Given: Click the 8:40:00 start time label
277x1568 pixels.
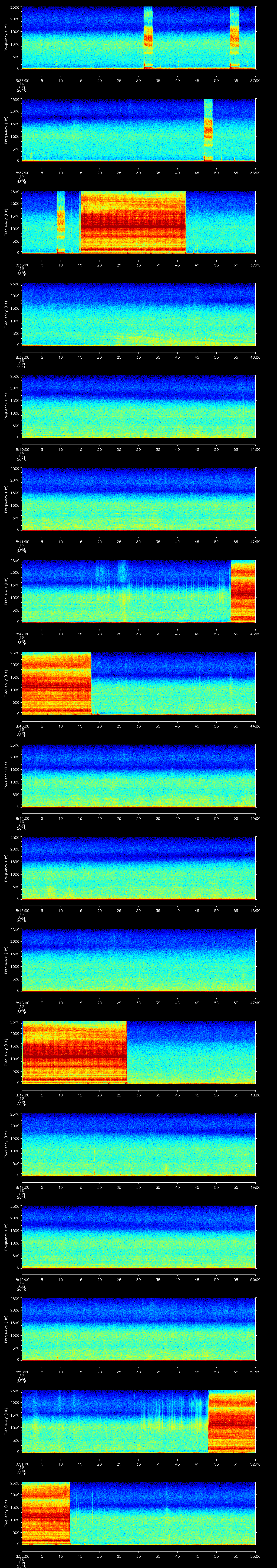Looking at the screenshot, I should point(22,449).
